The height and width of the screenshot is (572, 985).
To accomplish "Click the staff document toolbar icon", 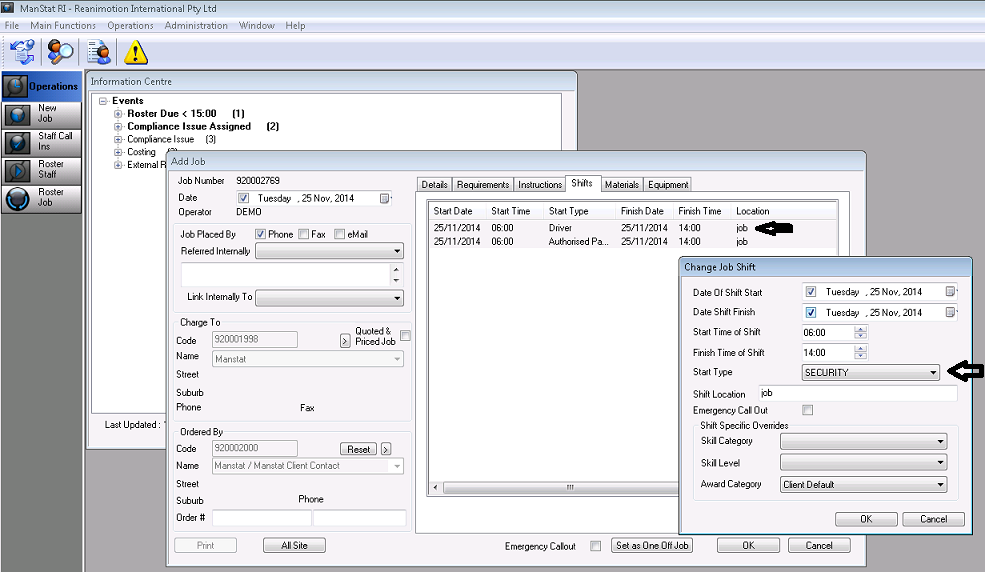I will coord(99,52).
